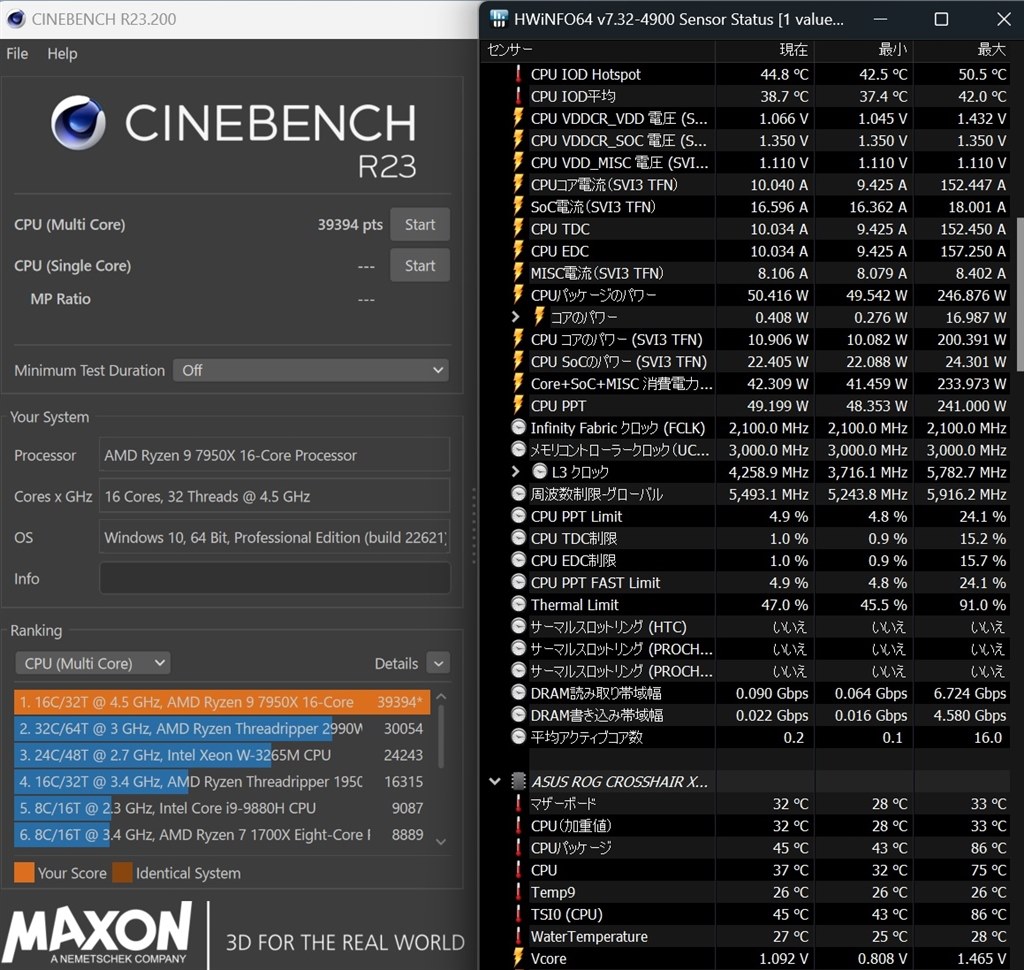
Task: Click lightning icon beside CPU TDC
Action: (x=519, y=229)
